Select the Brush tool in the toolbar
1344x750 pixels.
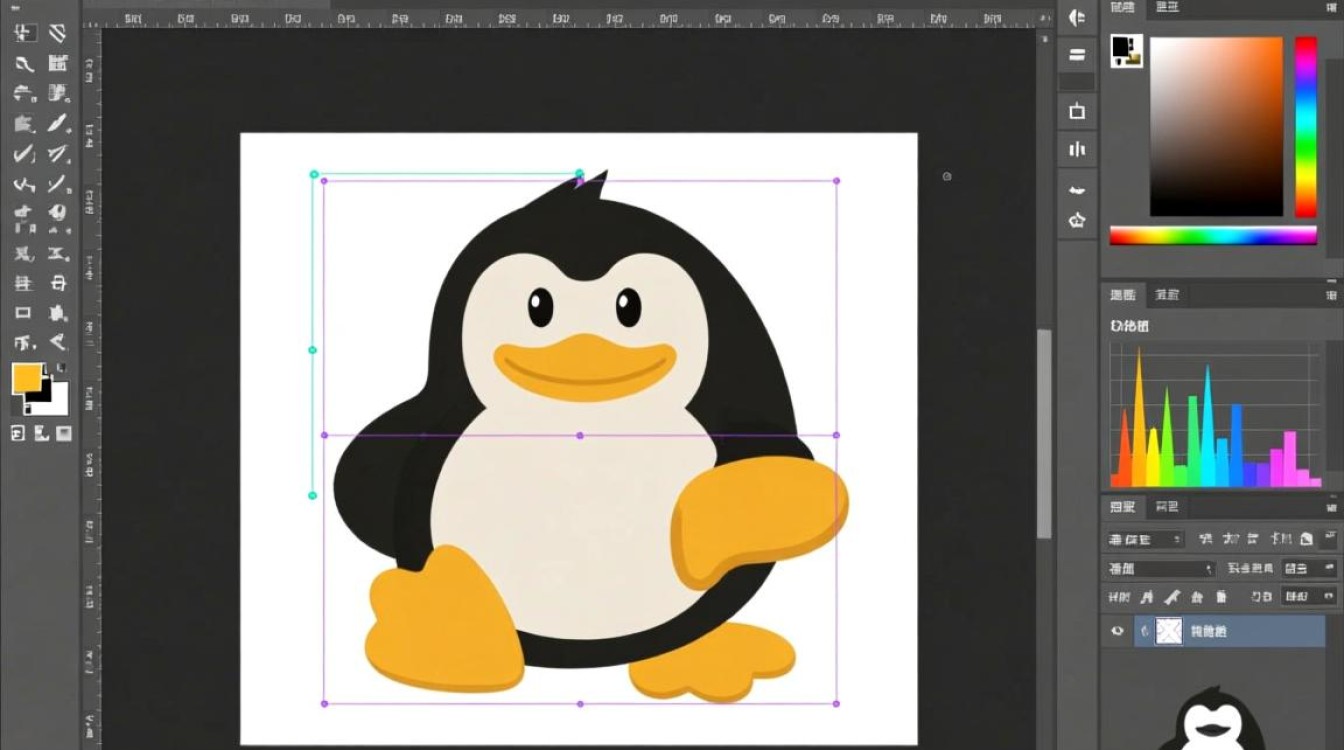[57, 125]
